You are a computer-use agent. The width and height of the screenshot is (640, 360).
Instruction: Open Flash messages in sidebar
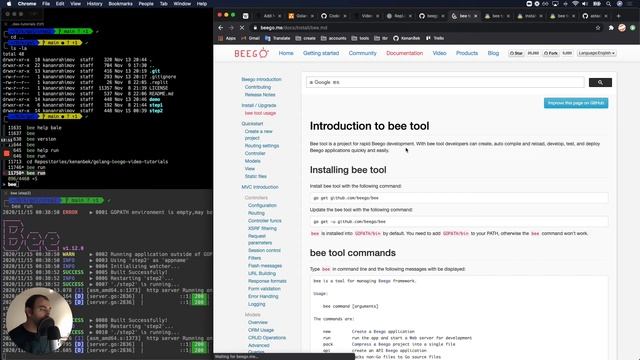[x=265, y=266]
